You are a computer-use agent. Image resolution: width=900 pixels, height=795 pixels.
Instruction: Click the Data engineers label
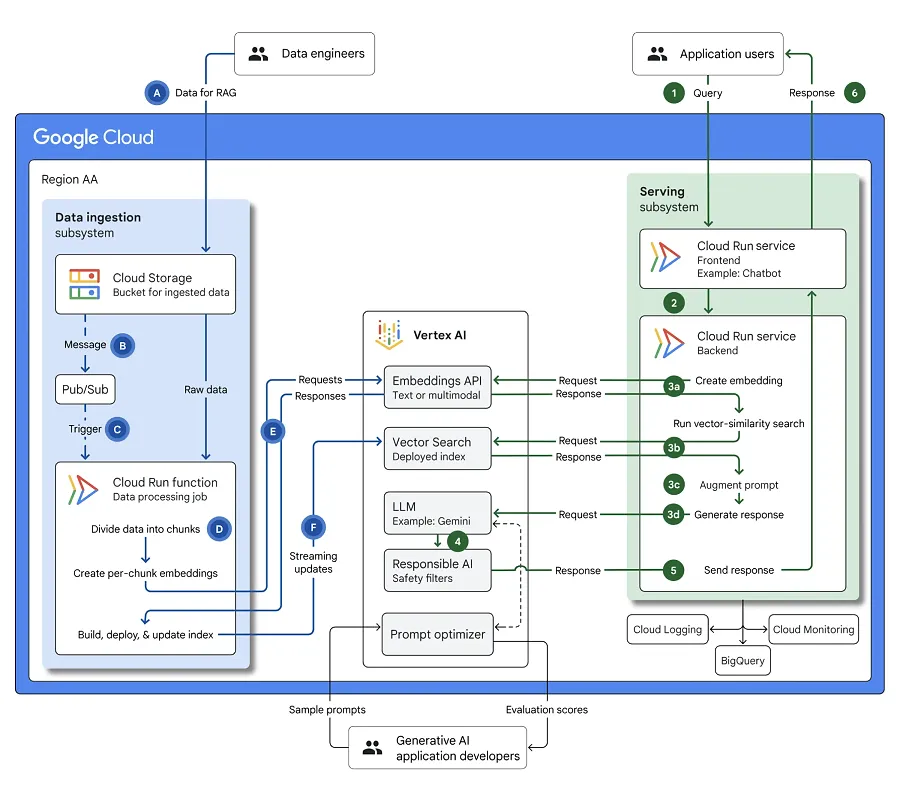(323, 53)
